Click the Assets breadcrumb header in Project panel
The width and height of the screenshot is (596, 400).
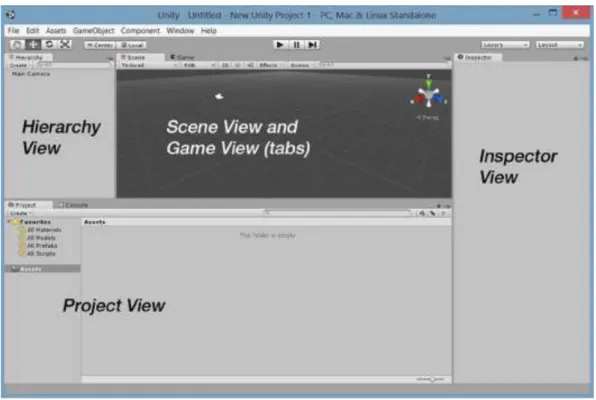[95, 222]
